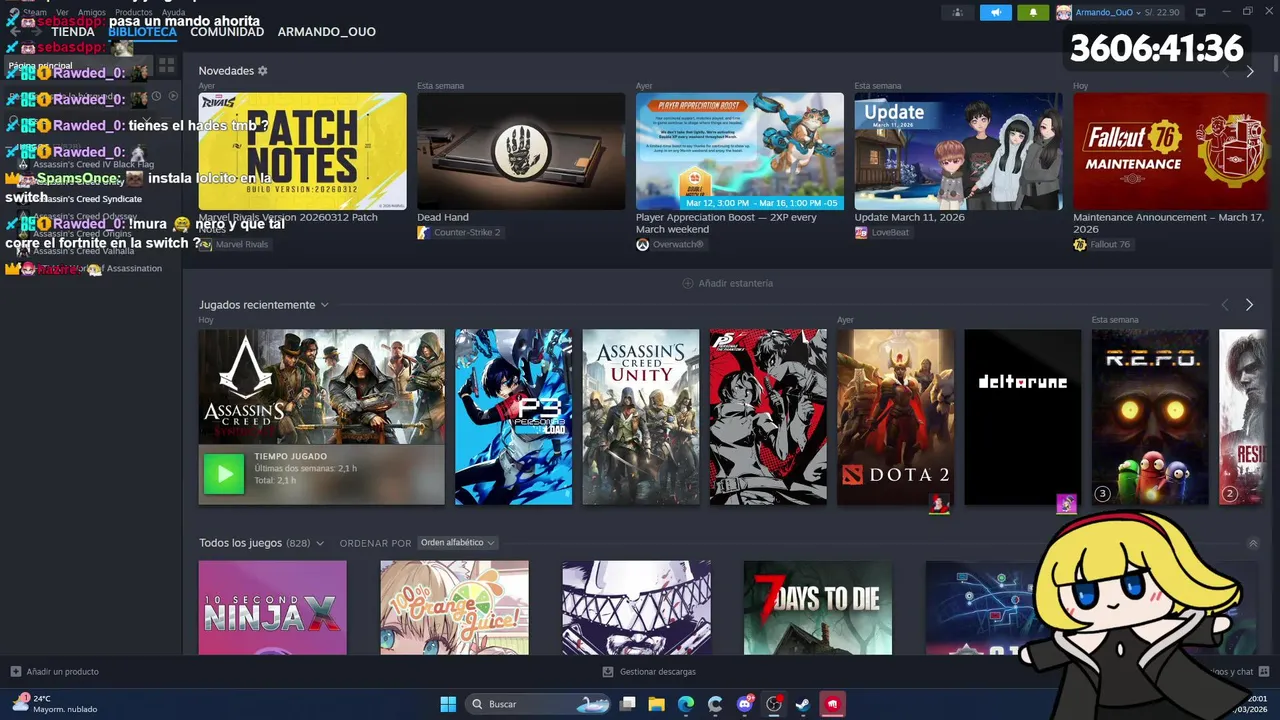This screenshot has width=1280, height=720.
Task: Open the TIENDA tab
Action: point(73,32)
